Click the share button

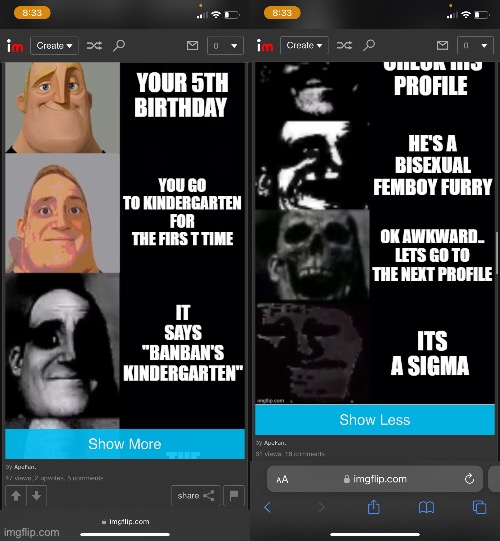pyautogui.click(x=196, y=496)
